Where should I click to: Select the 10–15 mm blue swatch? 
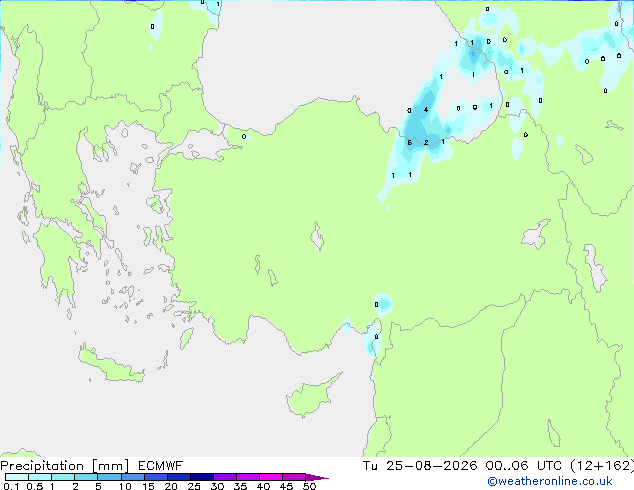coord(132,477)
